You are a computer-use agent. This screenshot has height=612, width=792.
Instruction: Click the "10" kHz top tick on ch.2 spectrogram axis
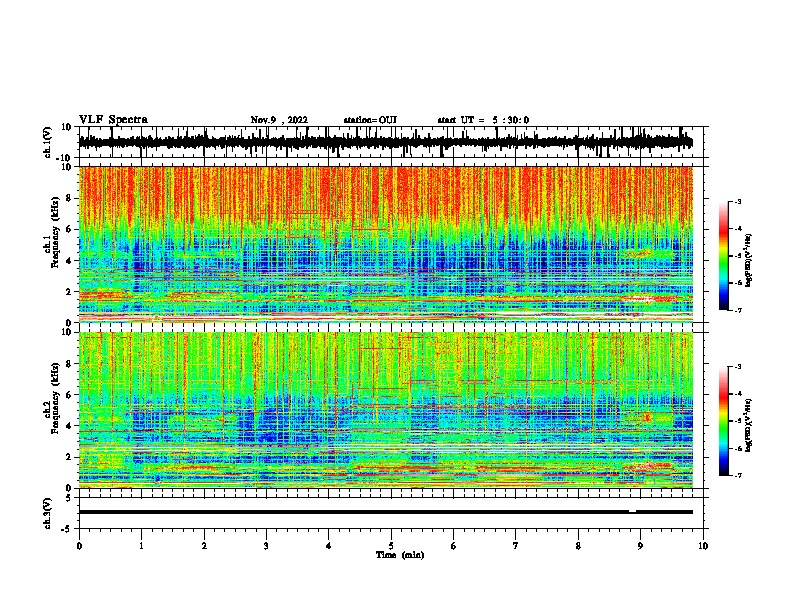(67, 332)
